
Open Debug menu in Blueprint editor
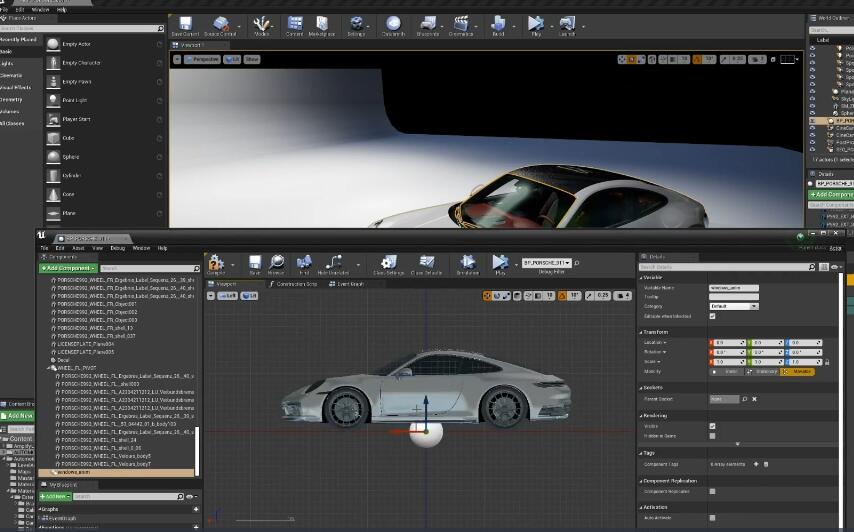[118, 248]
